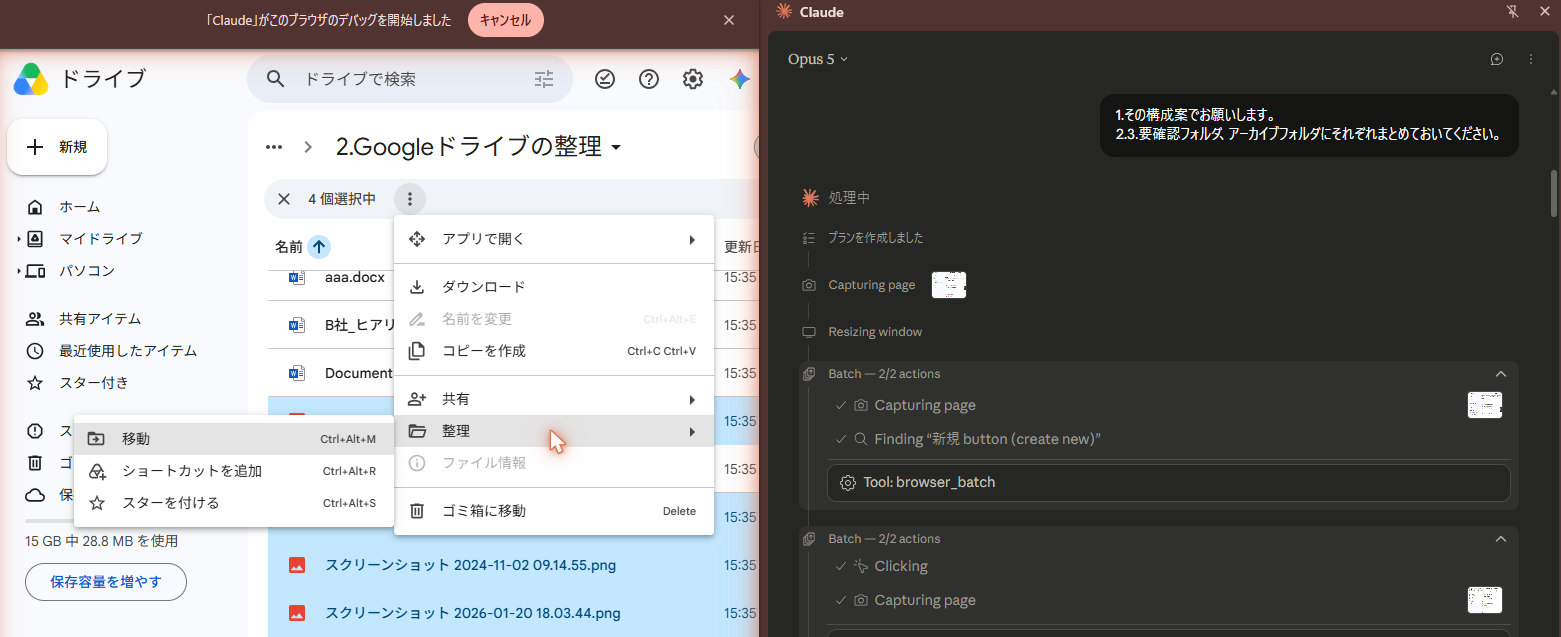1561x637 pixels.
Task: Click キャンセル on the debugging banner
Action: click(x=505, y=20)
